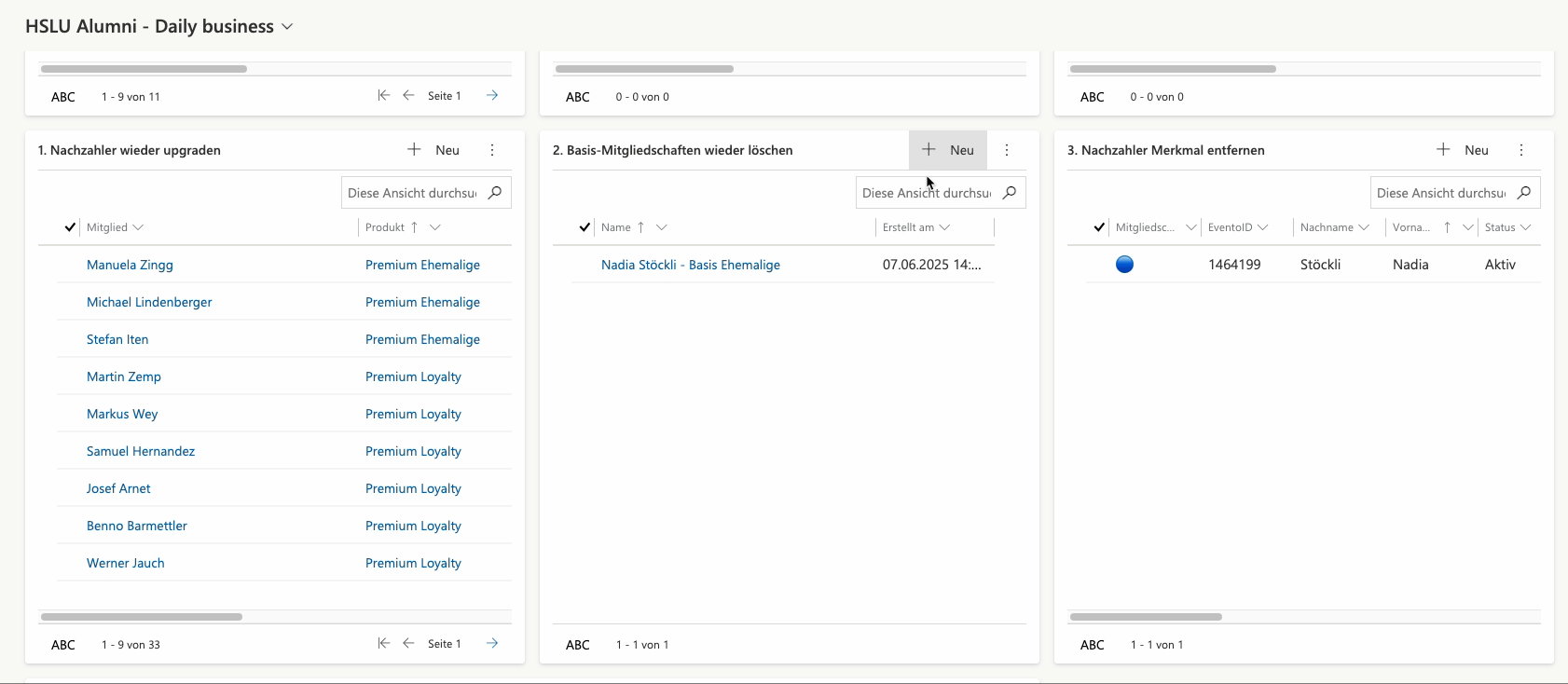Open more options for Basis-Mitgliedschaften wieder löschen panel
Viewport: 1568px width, 684px height.
(x=1007, y=150)
